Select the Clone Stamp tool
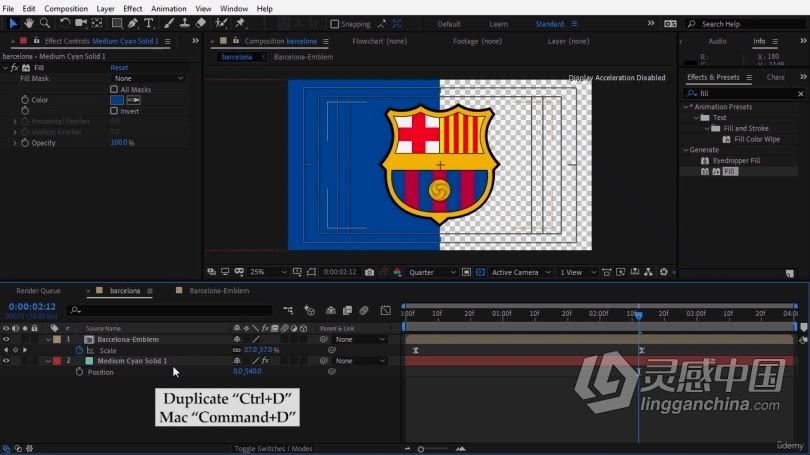This screenshot has height=455, width=810. [184, 23]
